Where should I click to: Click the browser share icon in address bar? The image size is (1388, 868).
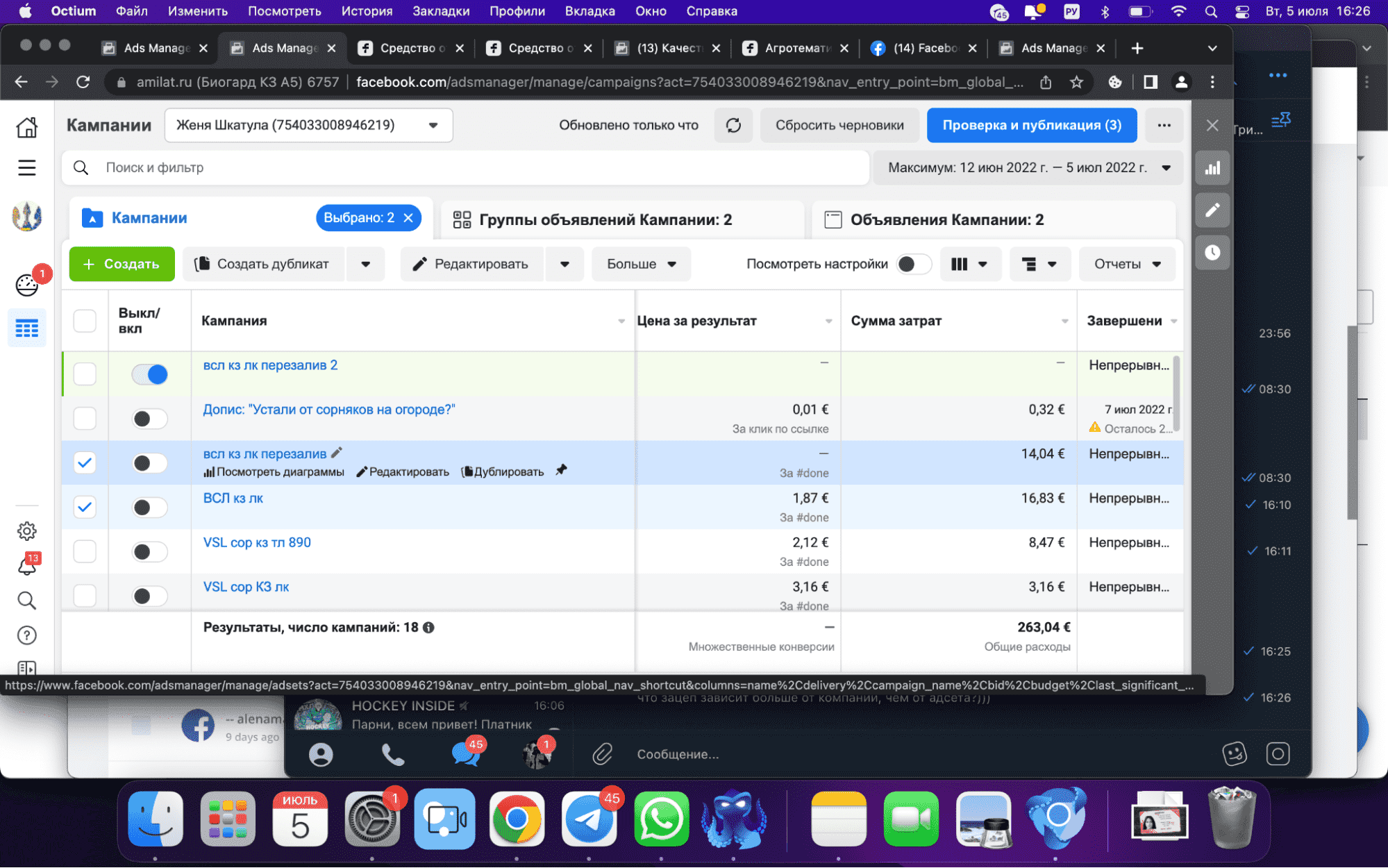[x=1046, y=82]
